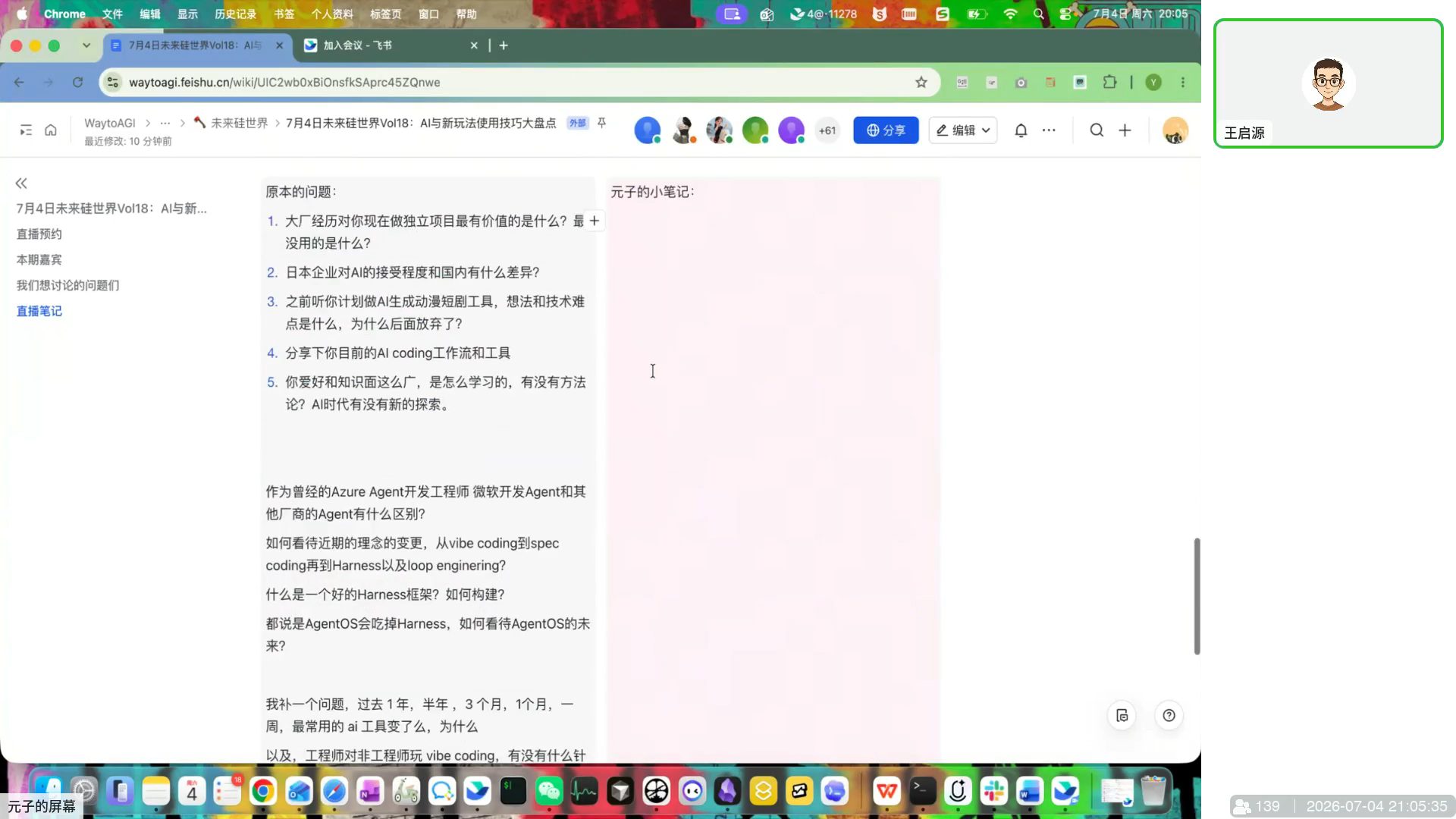This screenshot has height=819, width=1456.
Task: Open the help question-mark button
Action: pos(1169,715)
